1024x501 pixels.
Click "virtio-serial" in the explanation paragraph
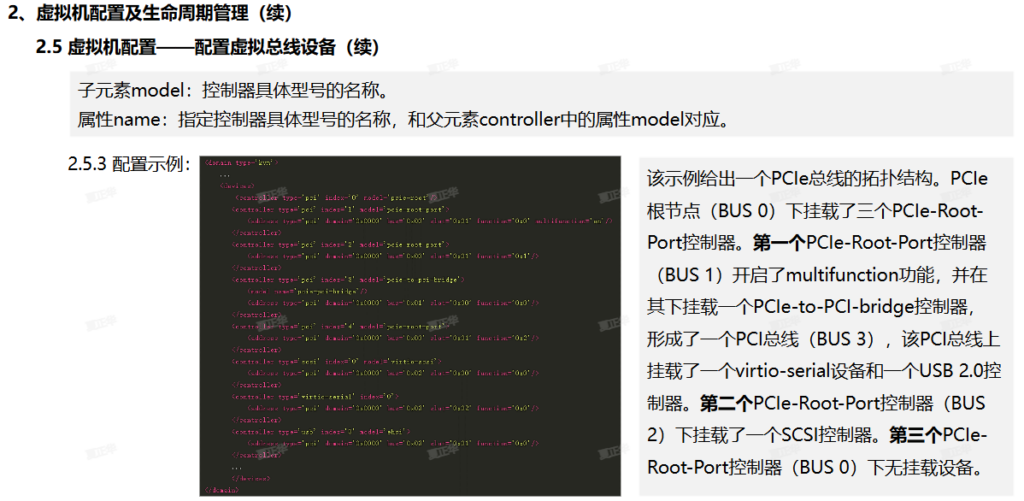(x=793, y=371)
